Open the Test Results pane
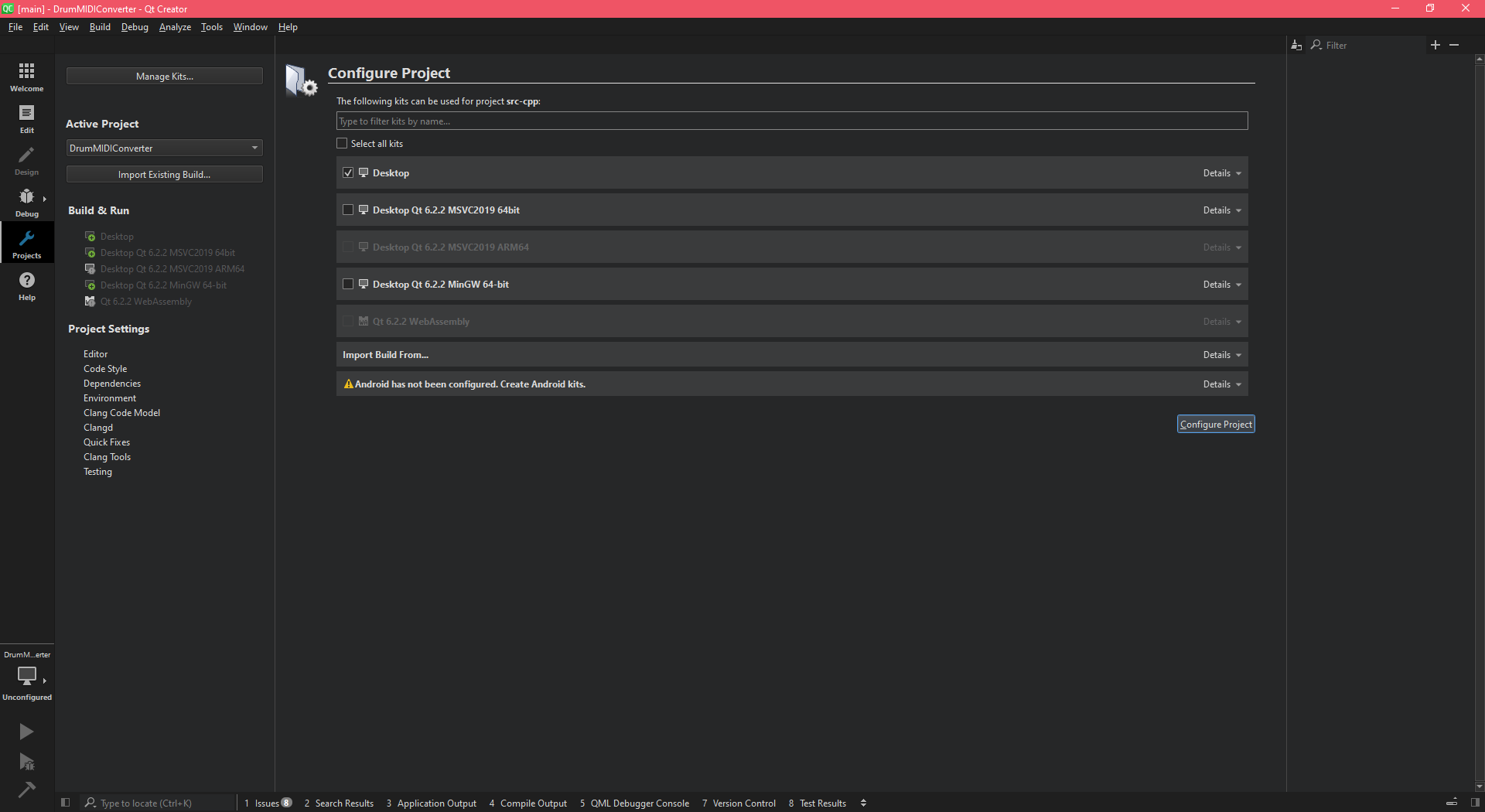This screenshot has width=1485, height=812. click(x=818, y=803)
